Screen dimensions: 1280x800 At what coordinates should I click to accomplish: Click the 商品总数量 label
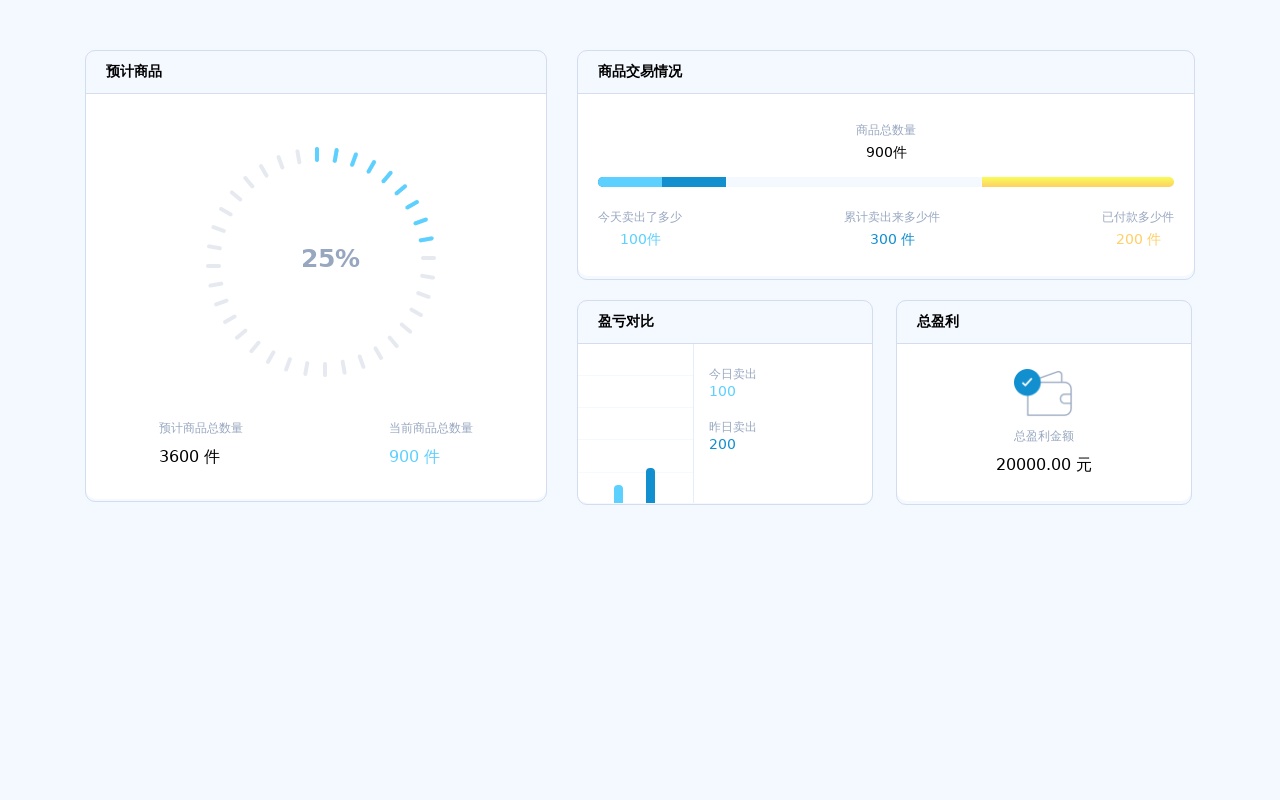coord(886,130)
